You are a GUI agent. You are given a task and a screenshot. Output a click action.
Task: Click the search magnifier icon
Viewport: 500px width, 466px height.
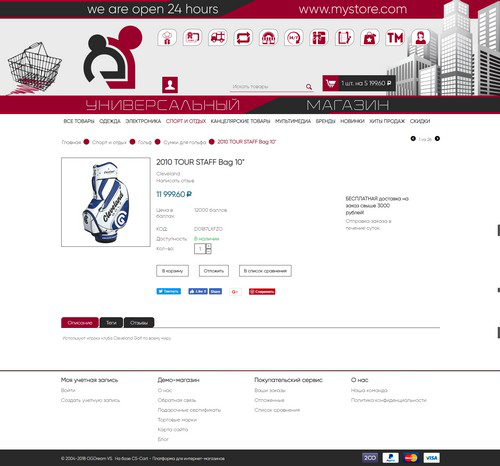click(309, 87)
